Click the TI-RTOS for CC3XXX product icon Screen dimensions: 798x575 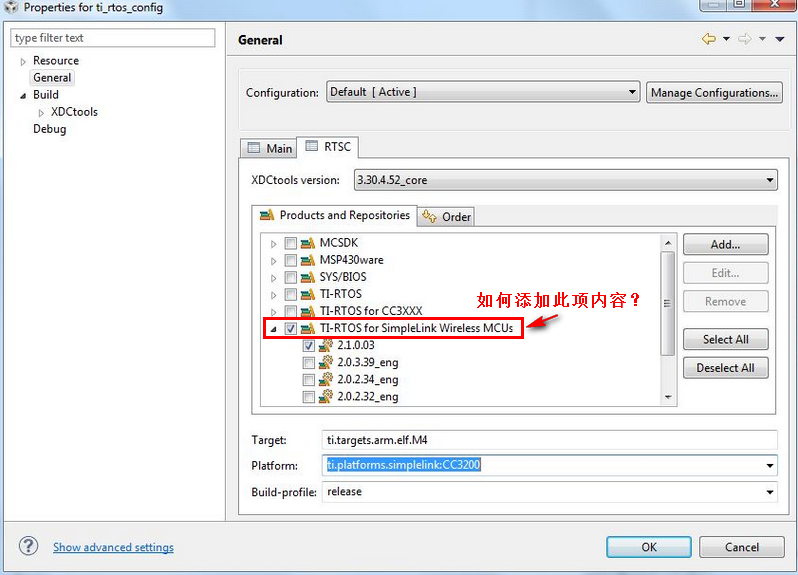click(x=307, y=311)
